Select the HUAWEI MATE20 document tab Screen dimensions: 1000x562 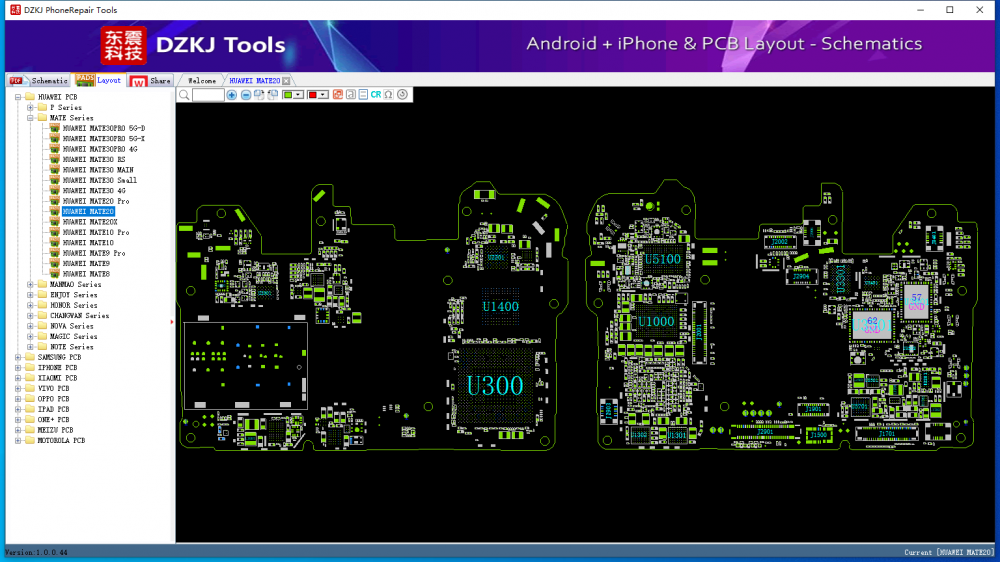(254, 81)
